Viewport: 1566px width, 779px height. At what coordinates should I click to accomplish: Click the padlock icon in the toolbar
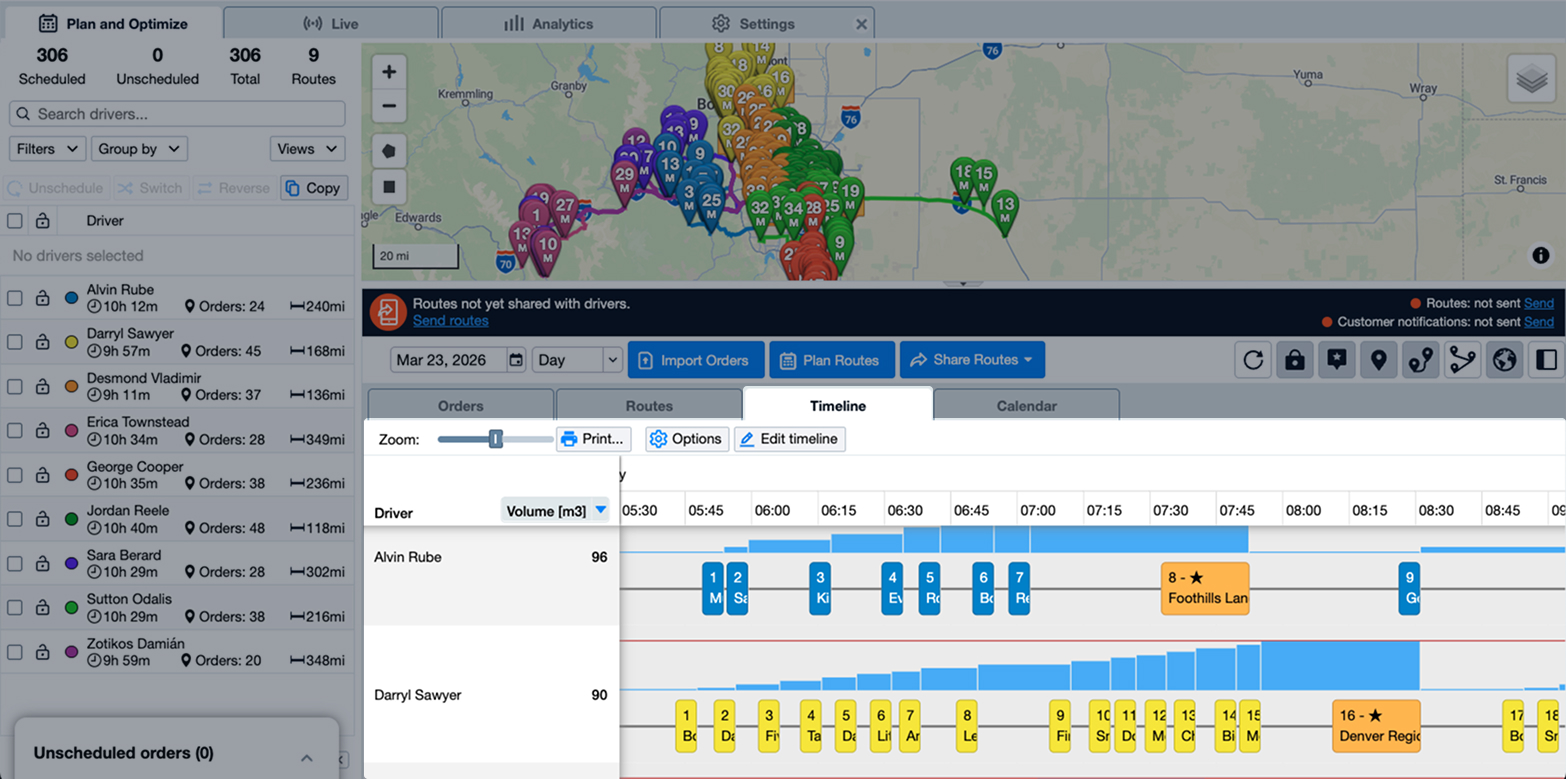pos(1295,360)
